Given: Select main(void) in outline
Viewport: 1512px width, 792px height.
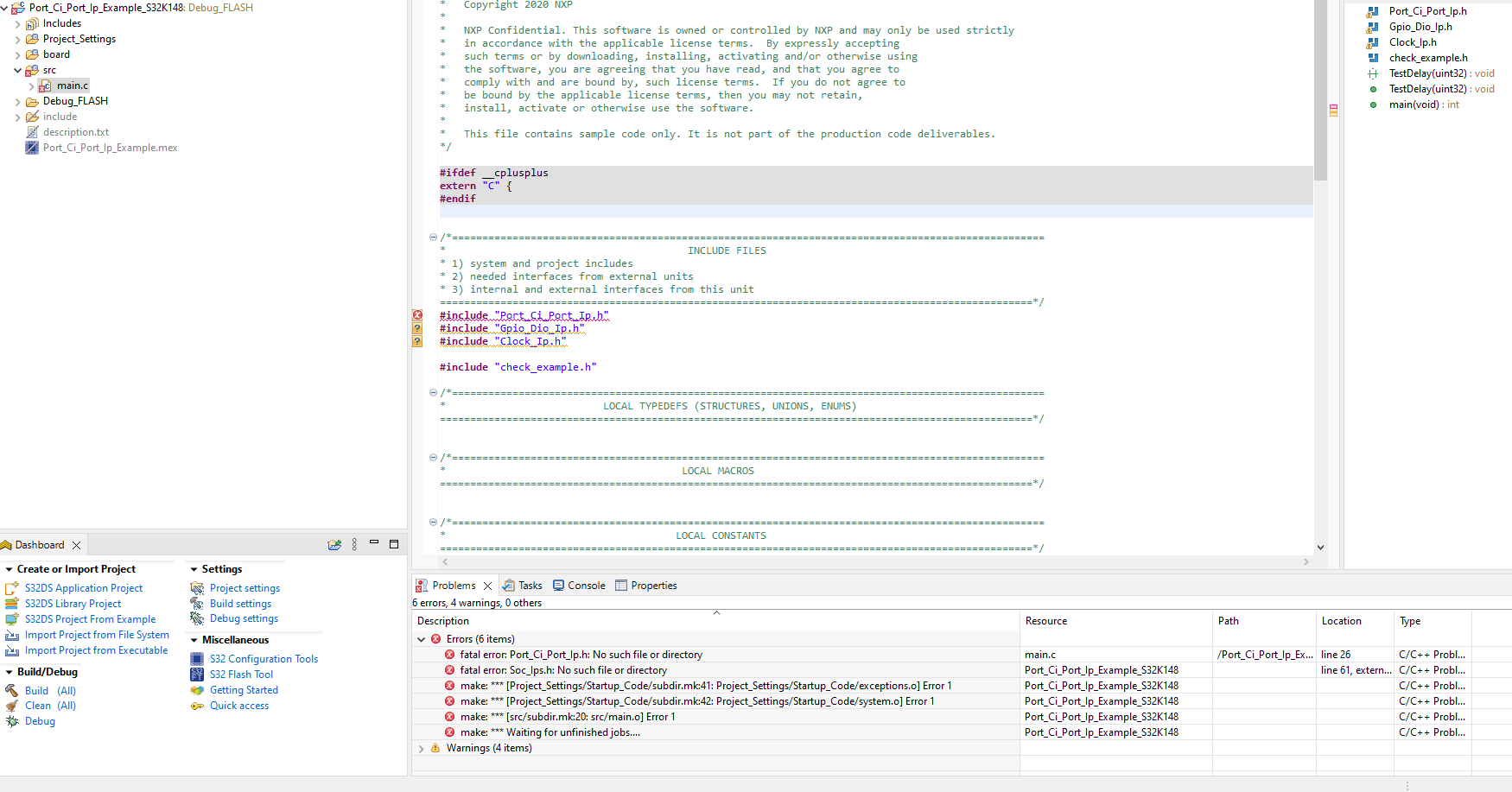Looking at the screenshot, I should (x=1424, y=105).
